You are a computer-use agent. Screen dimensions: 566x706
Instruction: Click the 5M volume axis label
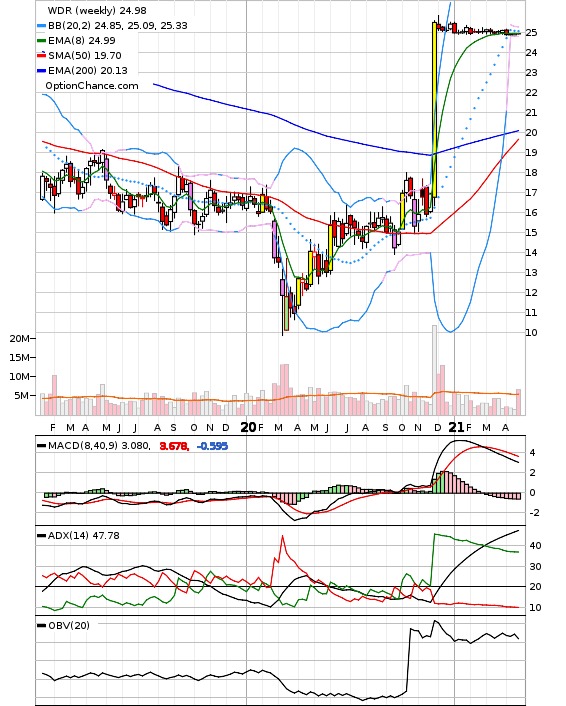22,396
